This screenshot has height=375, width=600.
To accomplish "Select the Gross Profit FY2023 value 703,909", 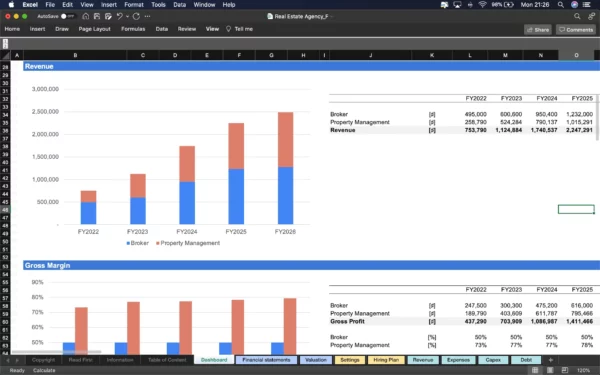I will pos(511,321).
